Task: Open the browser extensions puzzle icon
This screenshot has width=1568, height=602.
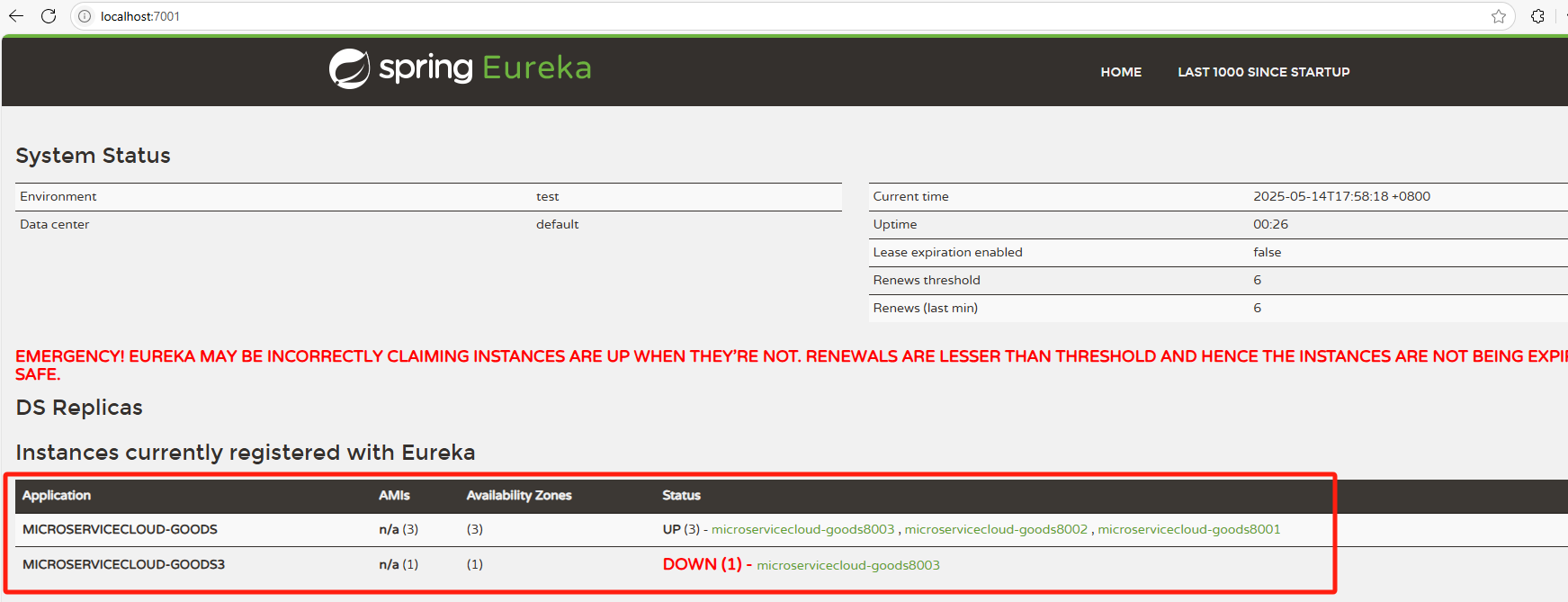Action: click(x=1537, y=16)
